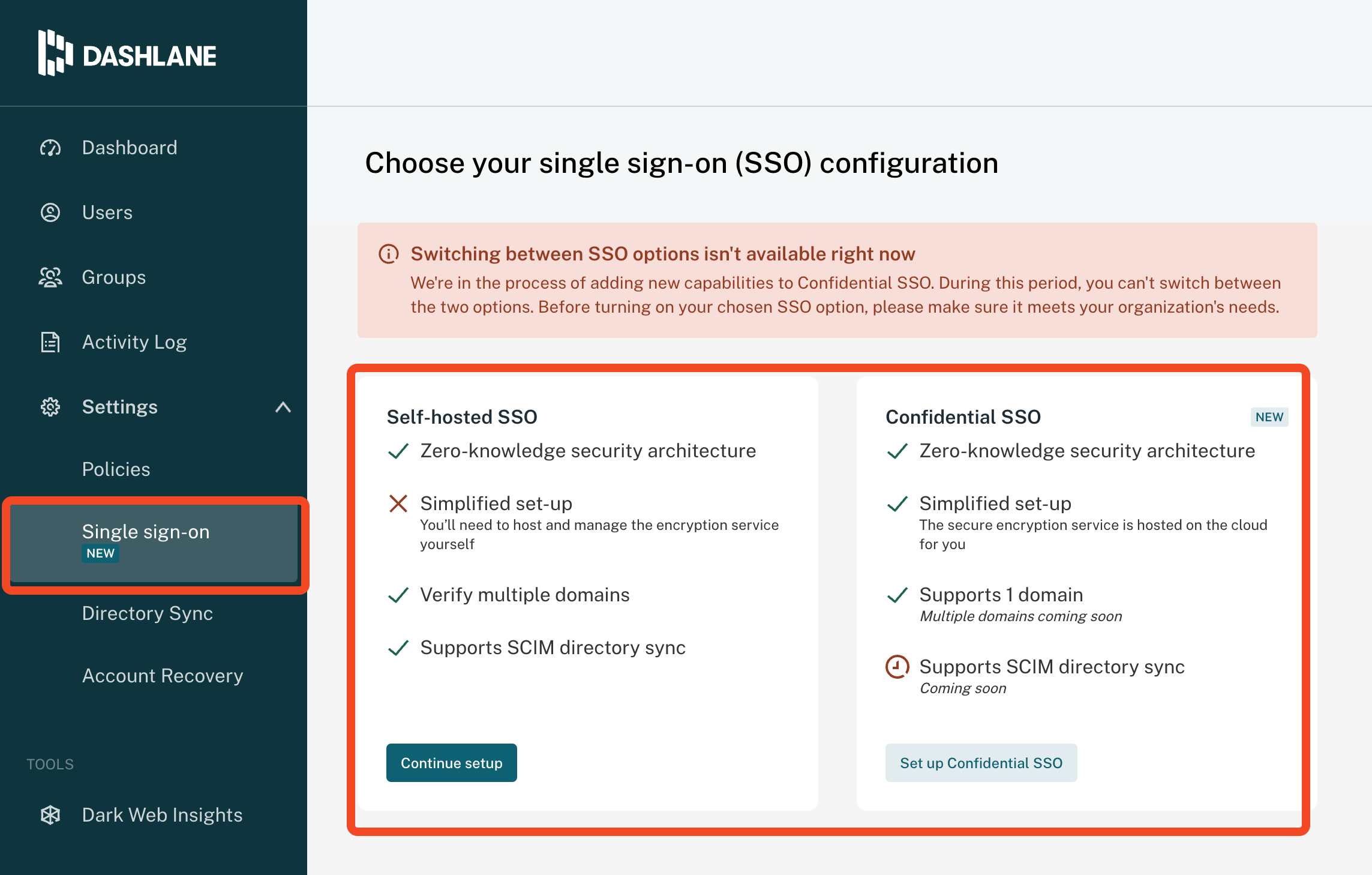Go to Directory Sync settings
The width and height of the screenshot is (1372, 875).
pyautogui.click(x=148, y=613)
